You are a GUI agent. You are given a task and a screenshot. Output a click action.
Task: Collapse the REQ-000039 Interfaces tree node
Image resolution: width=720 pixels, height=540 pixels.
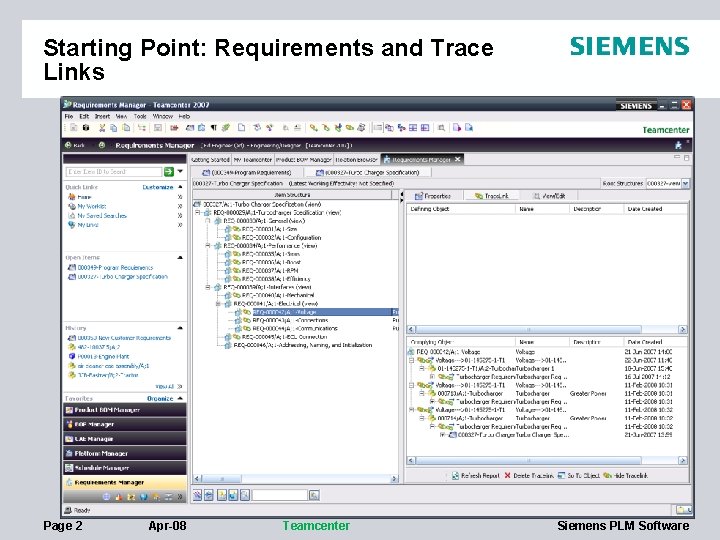click(208, 287)
